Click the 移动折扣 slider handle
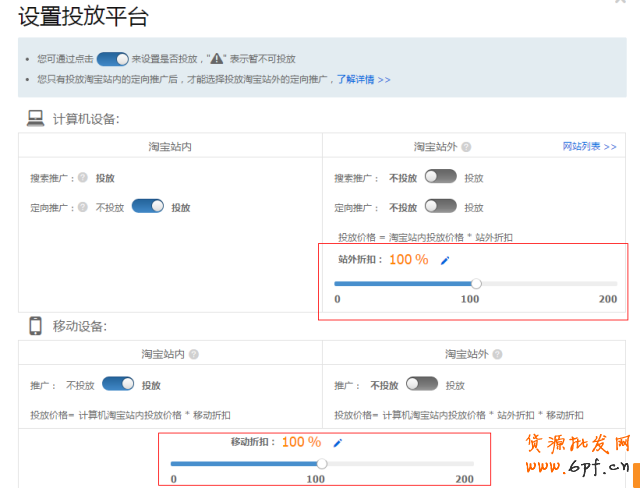 (x=322, y=463)
